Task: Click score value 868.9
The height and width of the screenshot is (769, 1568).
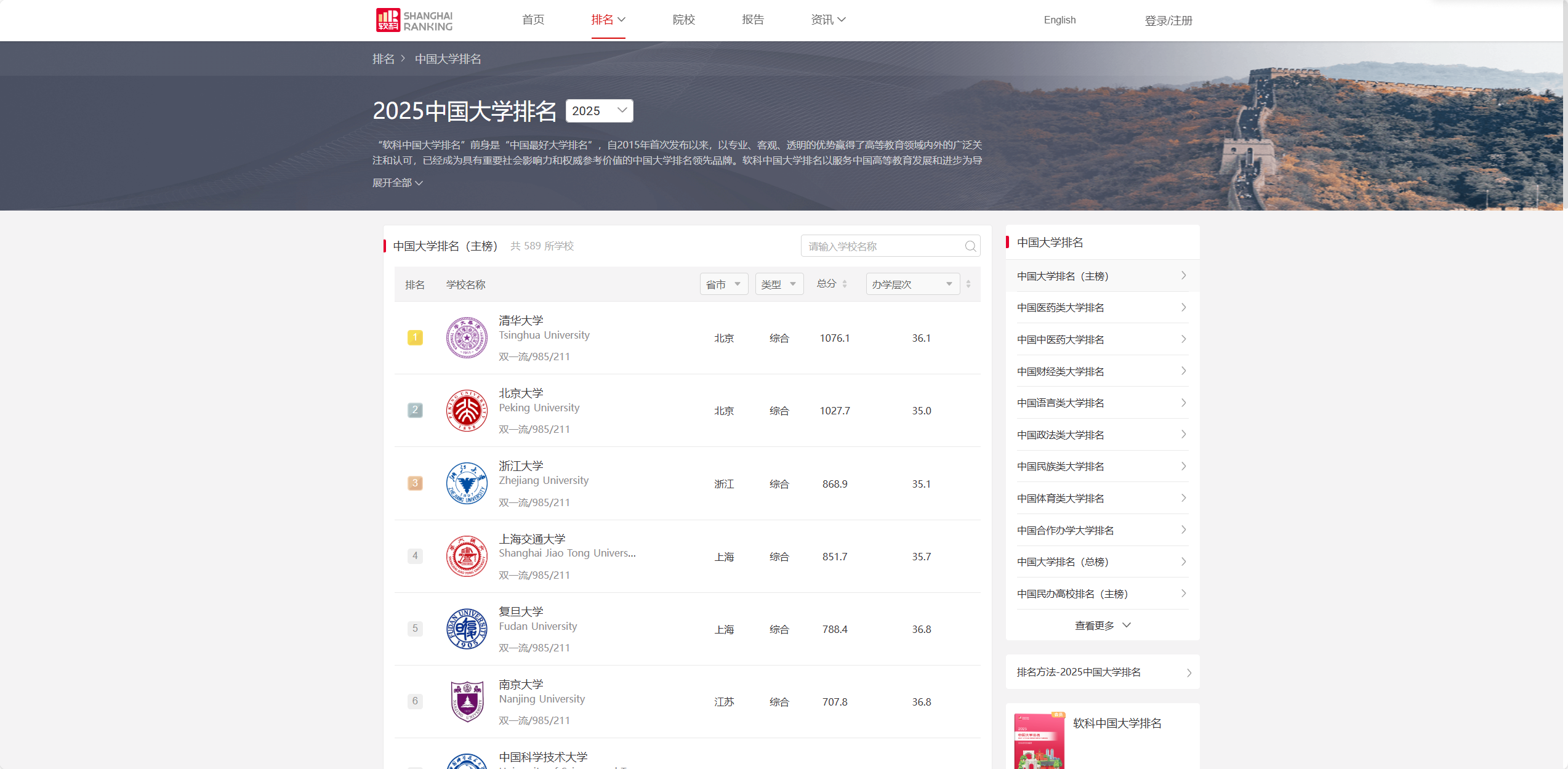Action: (835, 484)
